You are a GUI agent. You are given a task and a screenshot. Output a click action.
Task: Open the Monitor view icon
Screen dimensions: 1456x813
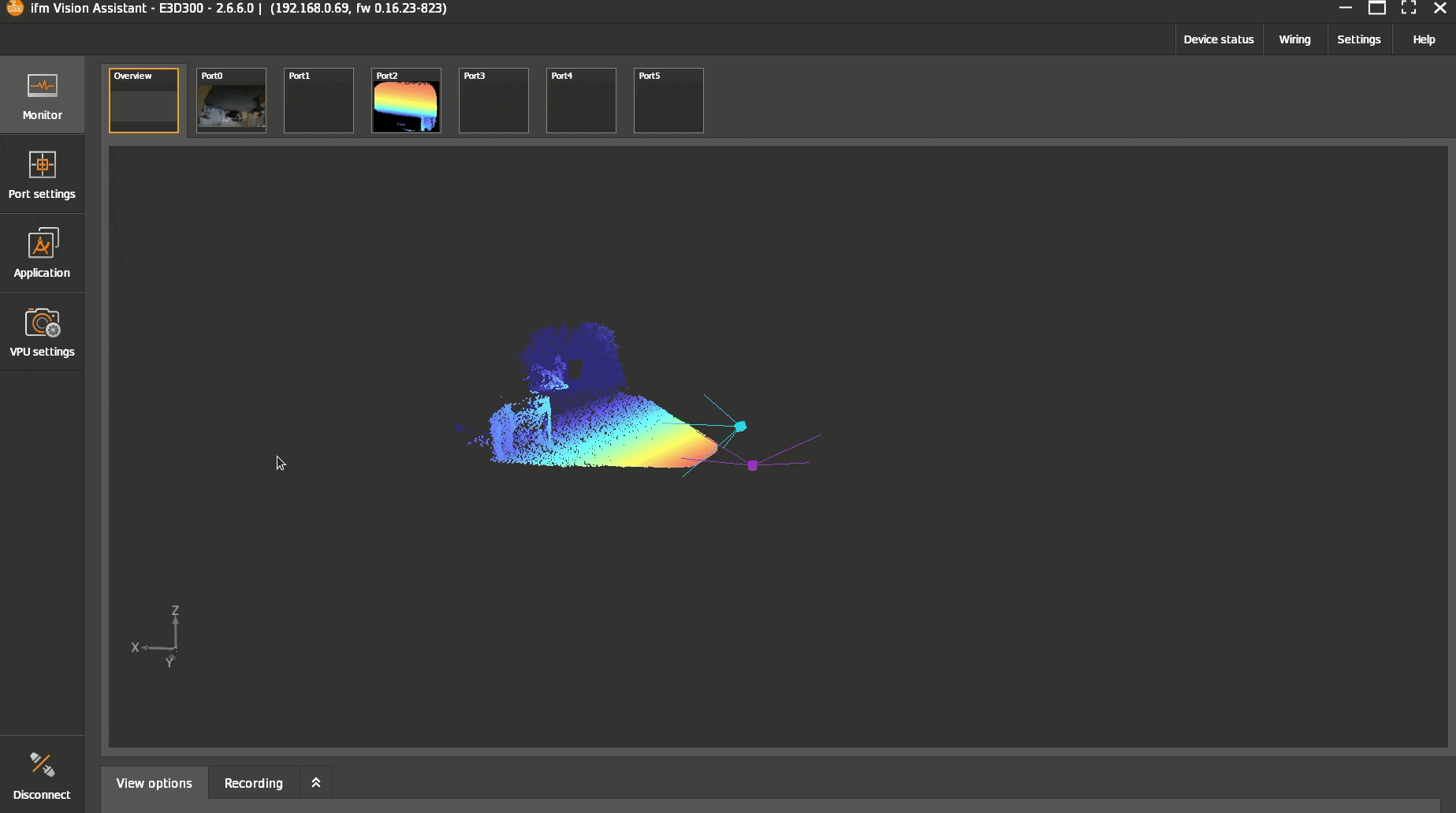click(42, 86)
